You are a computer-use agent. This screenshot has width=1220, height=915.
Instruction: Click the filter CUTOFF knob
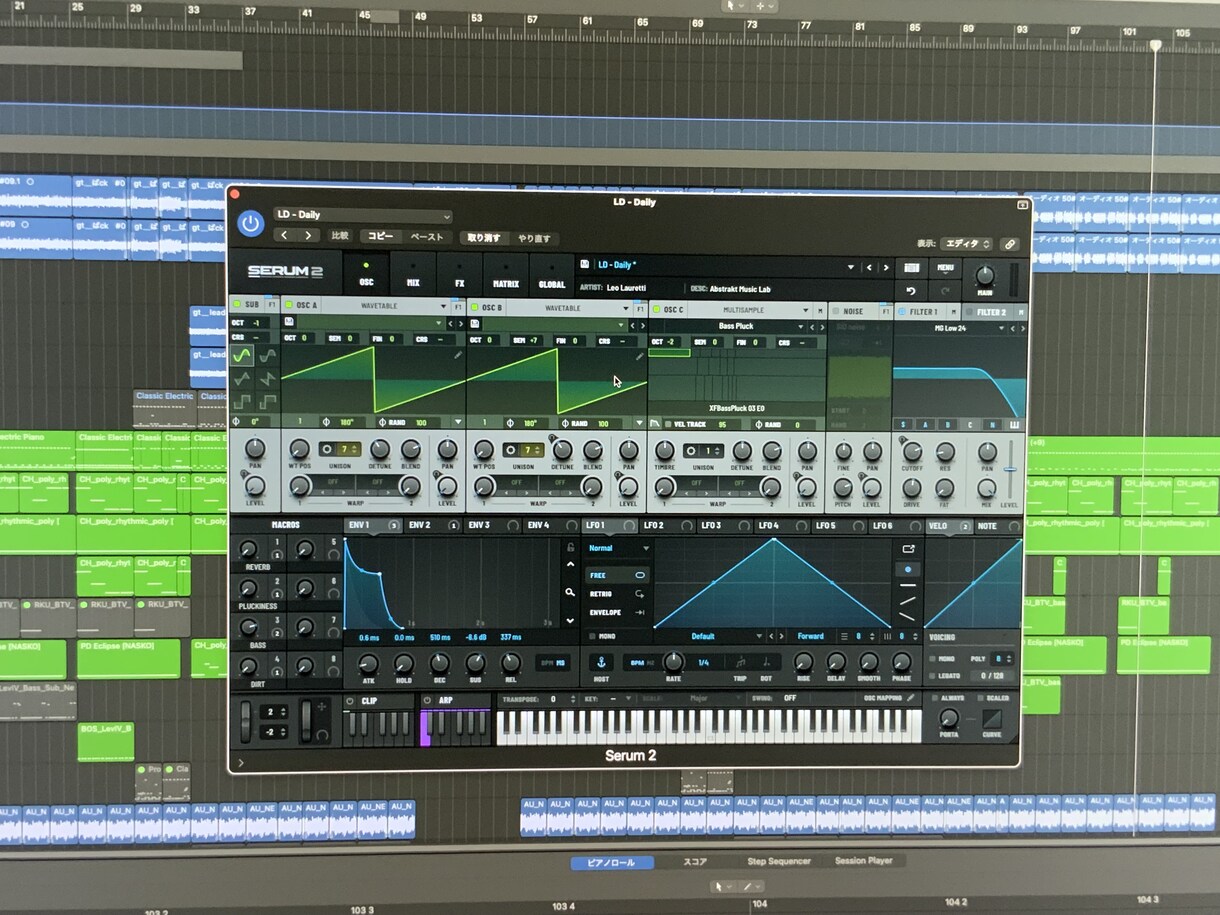[911, 451]
